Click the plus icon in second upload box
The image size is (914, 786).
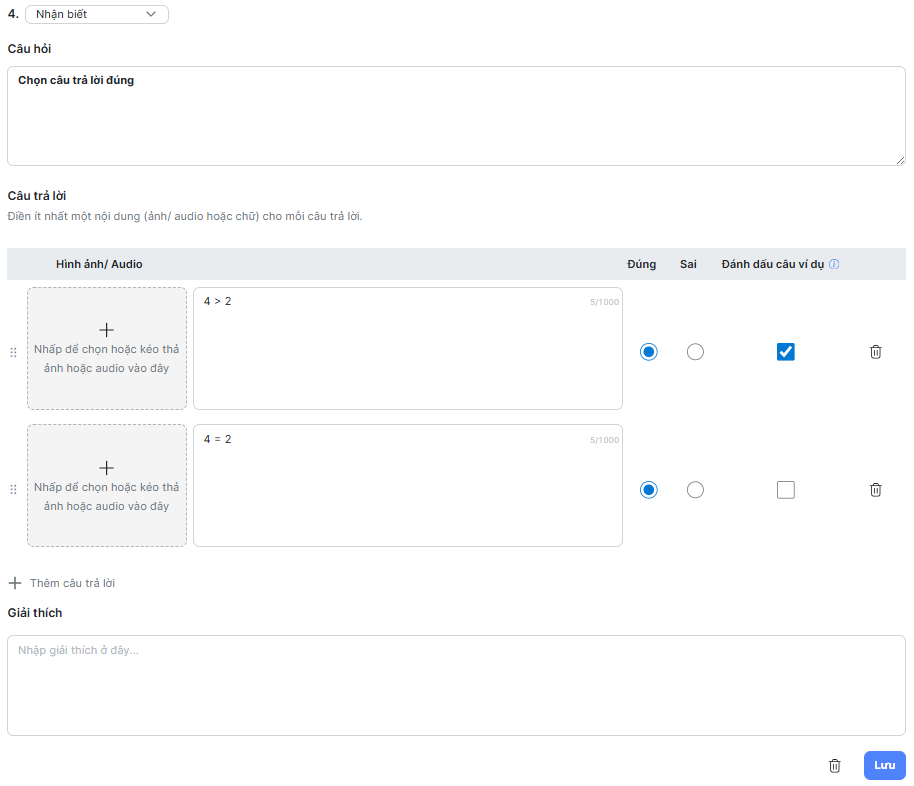pyautogui.click(x=107, y=468)
